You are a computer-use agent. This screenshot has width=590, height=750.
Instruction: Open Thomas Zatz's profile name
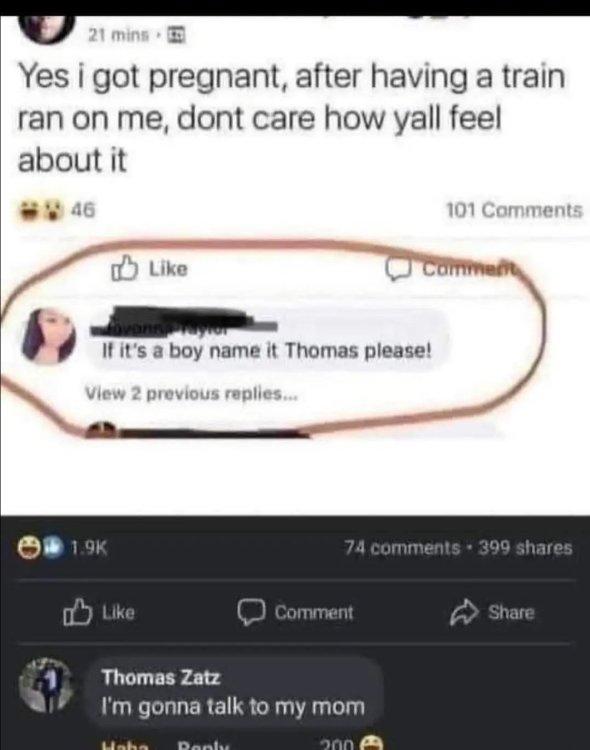161,677
